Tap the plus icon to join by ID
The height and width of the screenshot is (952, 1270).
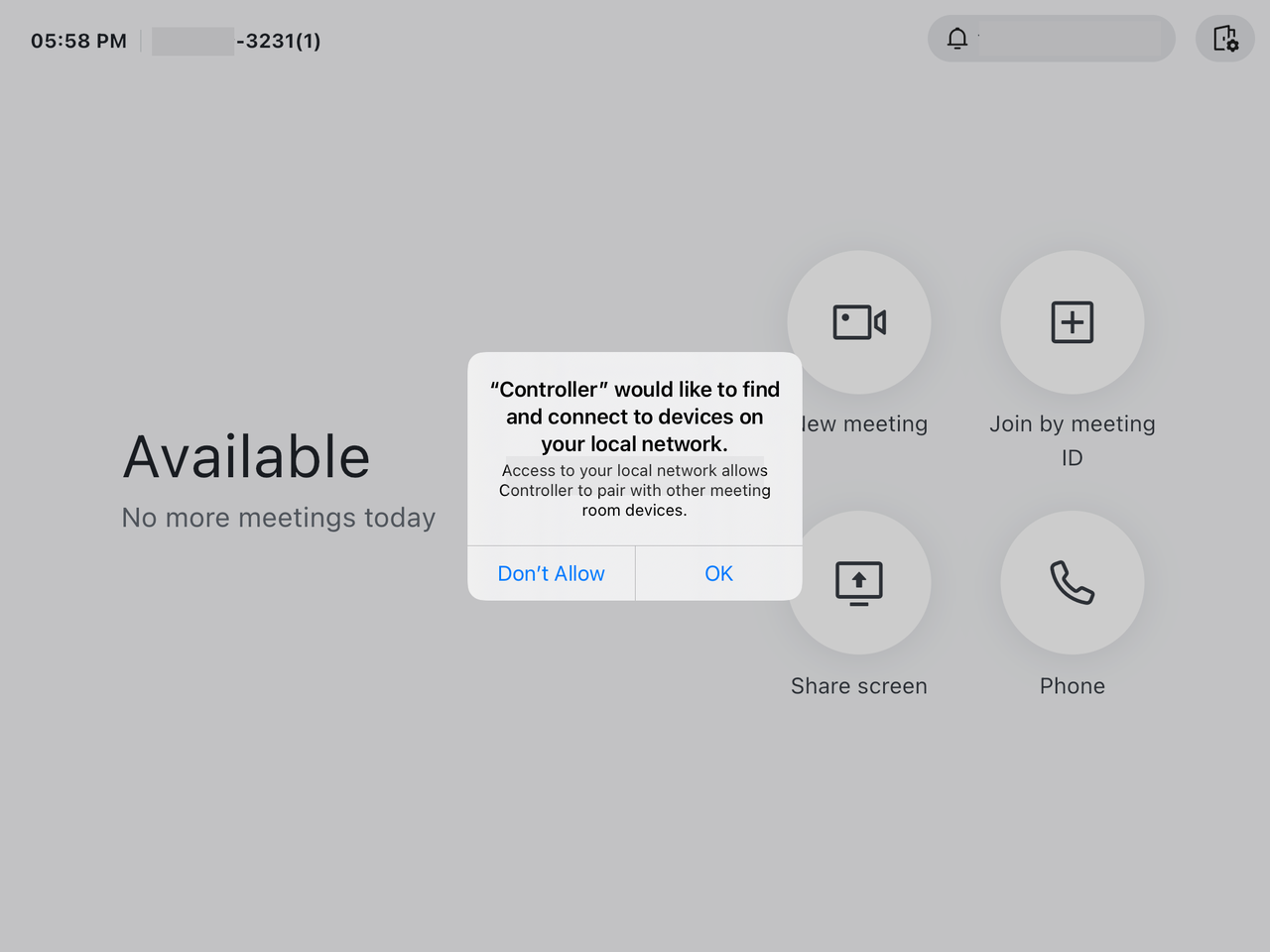1072,322
